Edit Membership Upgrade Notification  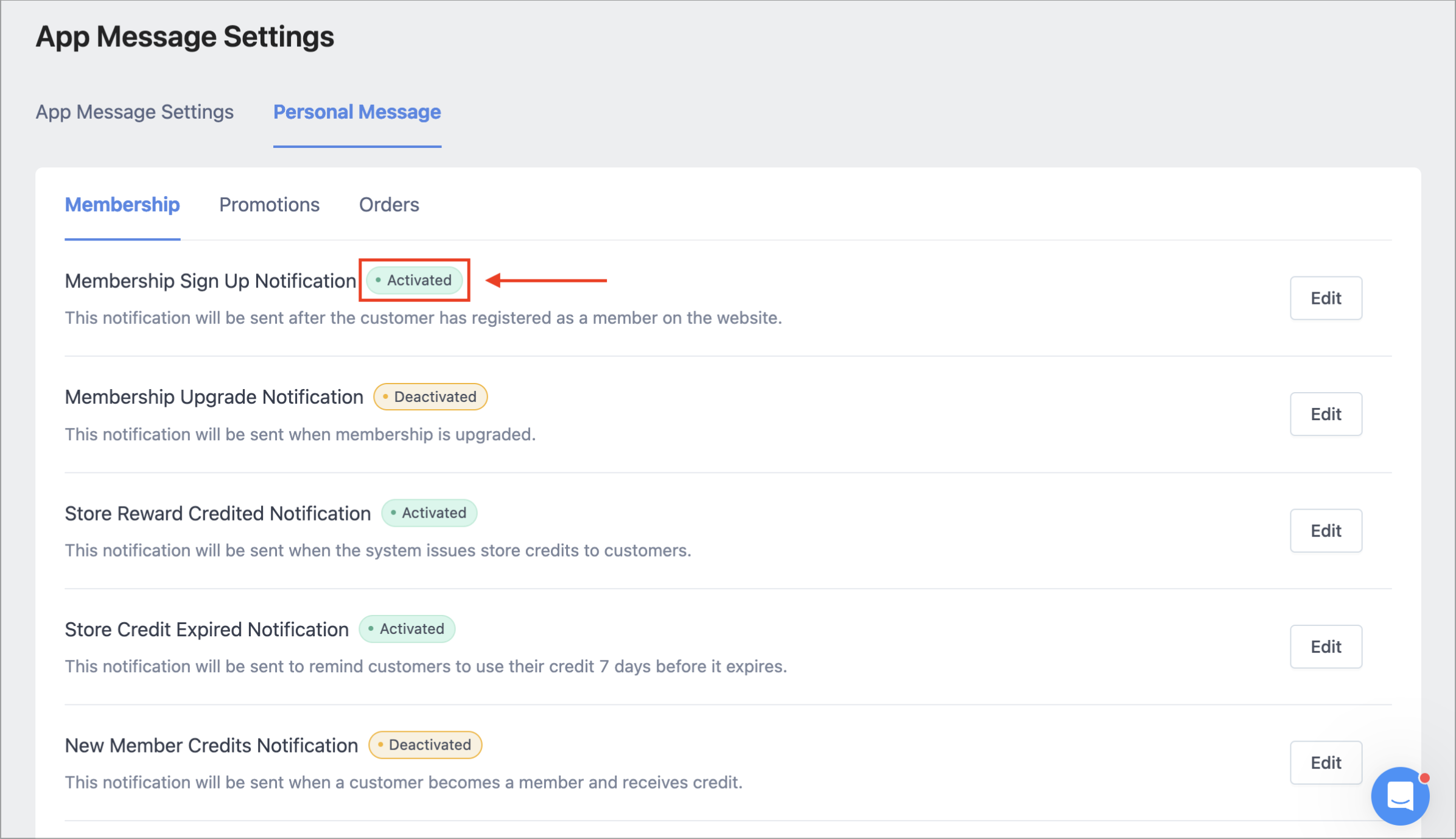coord(1326,414)
